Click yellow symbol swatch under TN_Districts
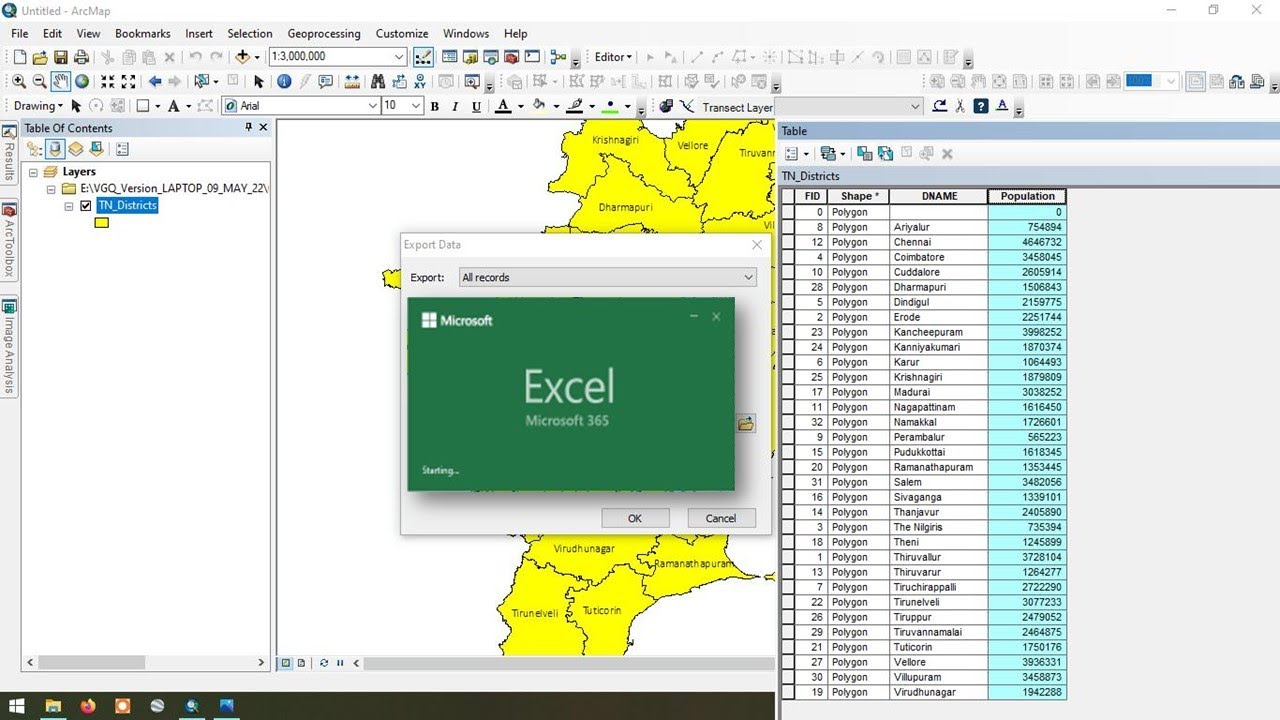Screen dimensions: 1280x720 point(101,223)
